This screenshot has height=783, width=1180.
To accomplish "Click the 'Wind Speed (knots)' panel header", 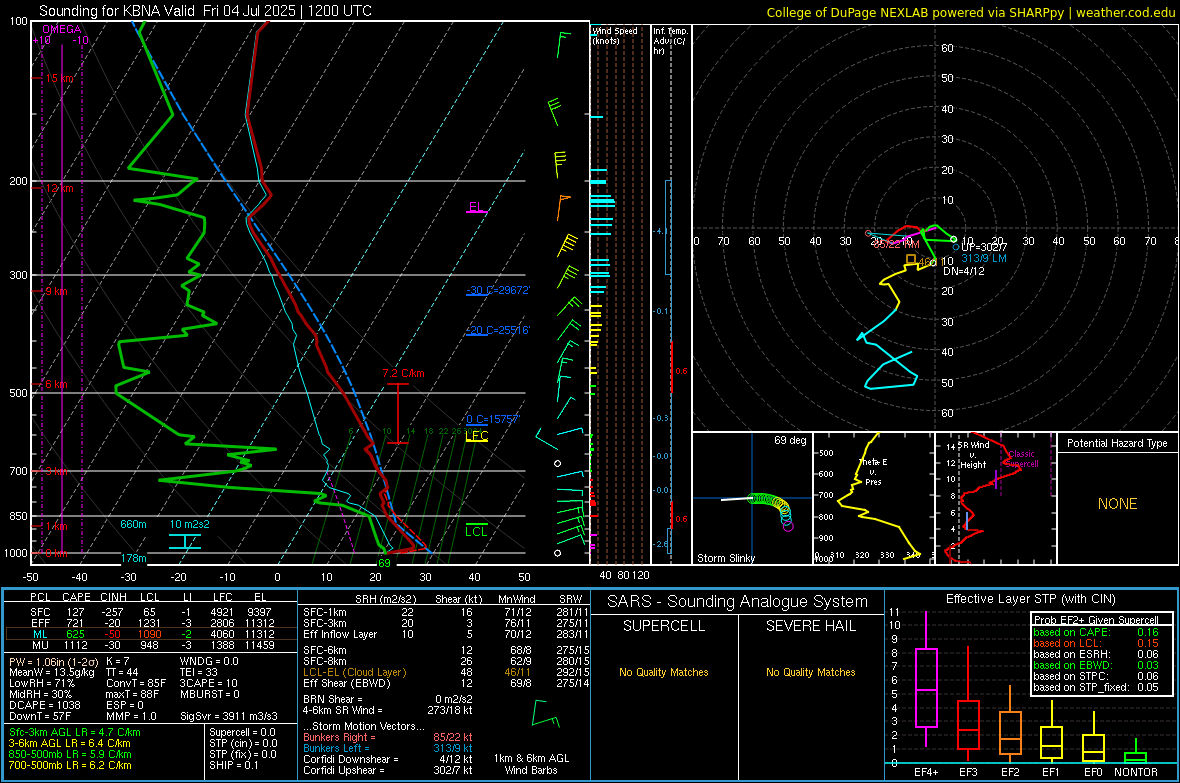I will 615,35.
